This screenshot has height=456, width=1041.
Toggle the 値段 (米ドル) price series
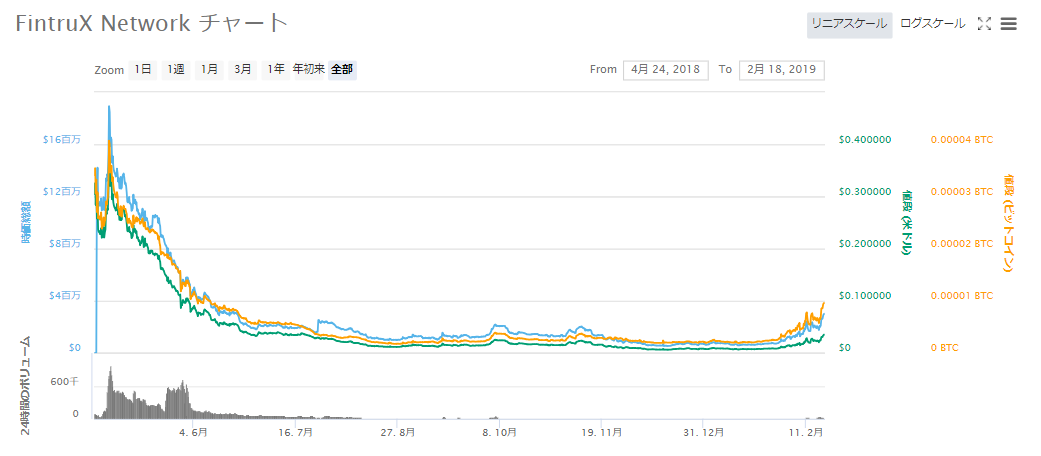coord(905,222)
